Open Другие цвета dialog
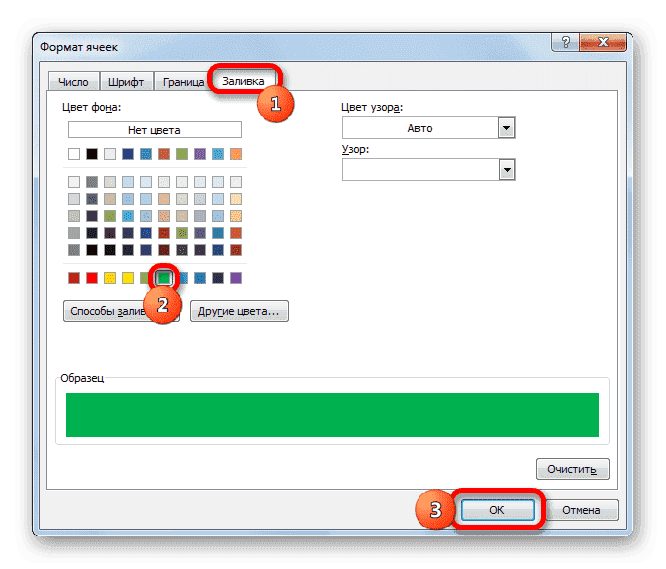 pos(239,311)
